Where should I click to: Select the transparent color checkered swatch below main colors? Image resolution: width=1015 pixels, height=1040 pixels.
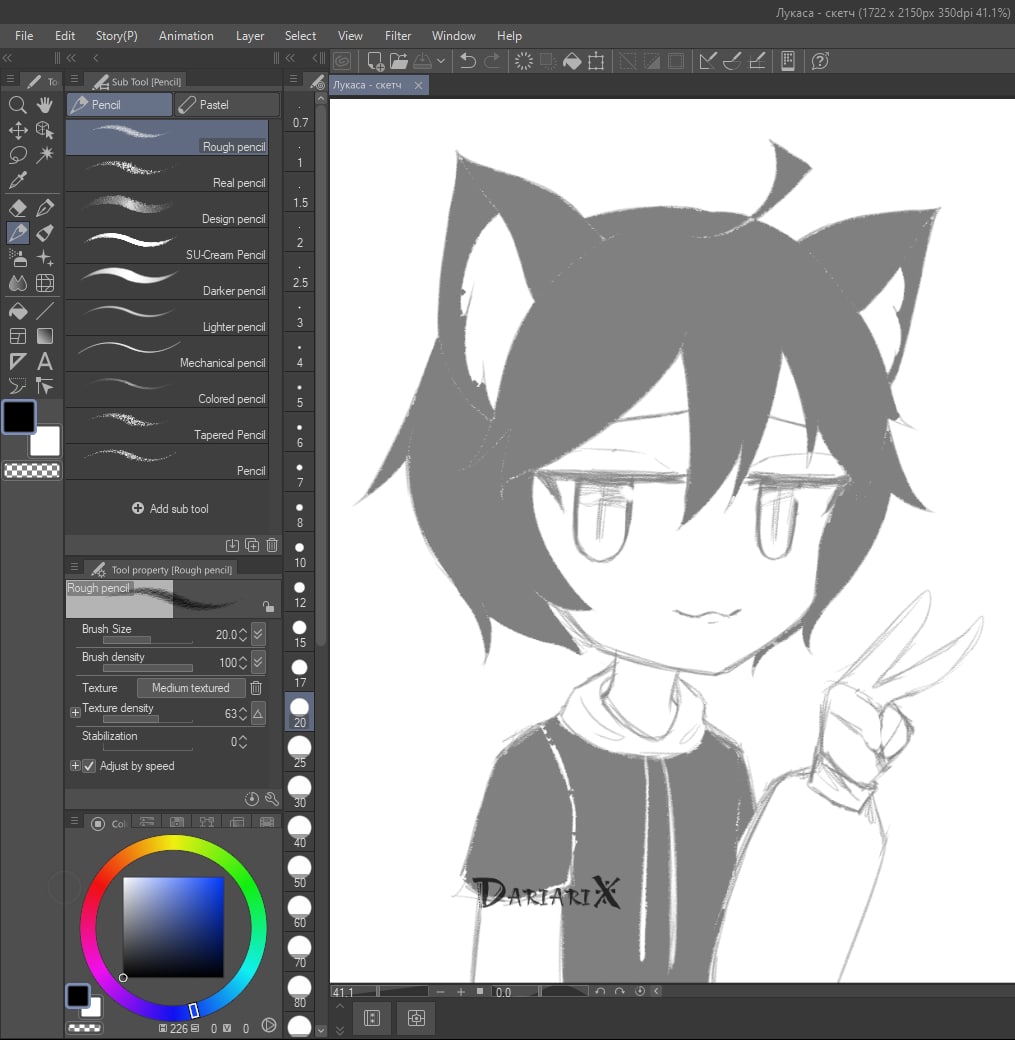[x=32, y=470]
